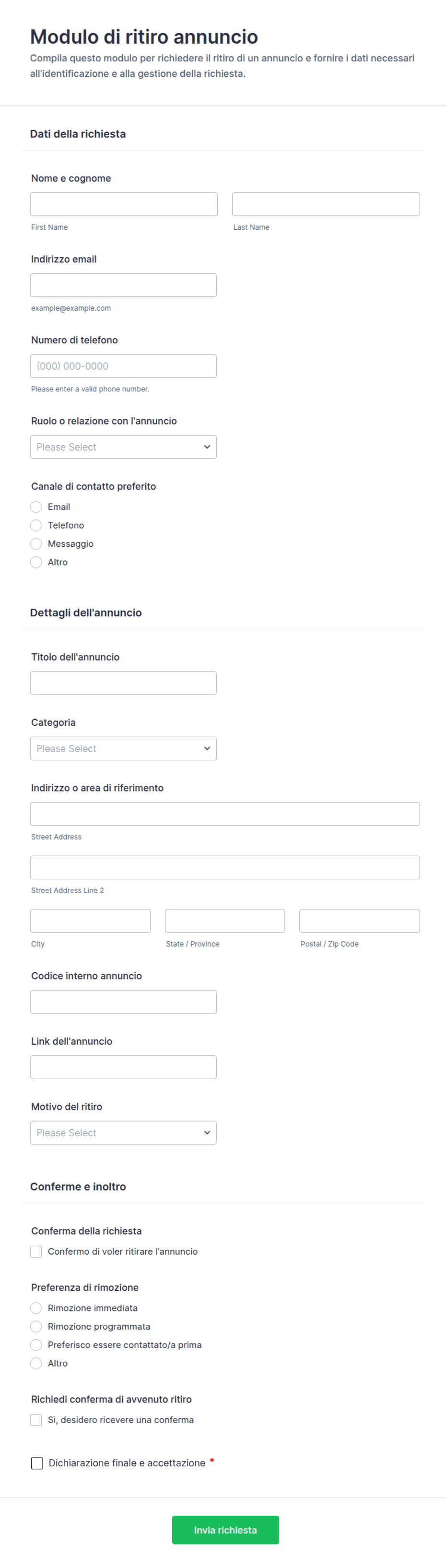The image size is (446, 1568).
Task: Select Preferisco essere contattato/a prima
Action: click(x=36, y=1344)
